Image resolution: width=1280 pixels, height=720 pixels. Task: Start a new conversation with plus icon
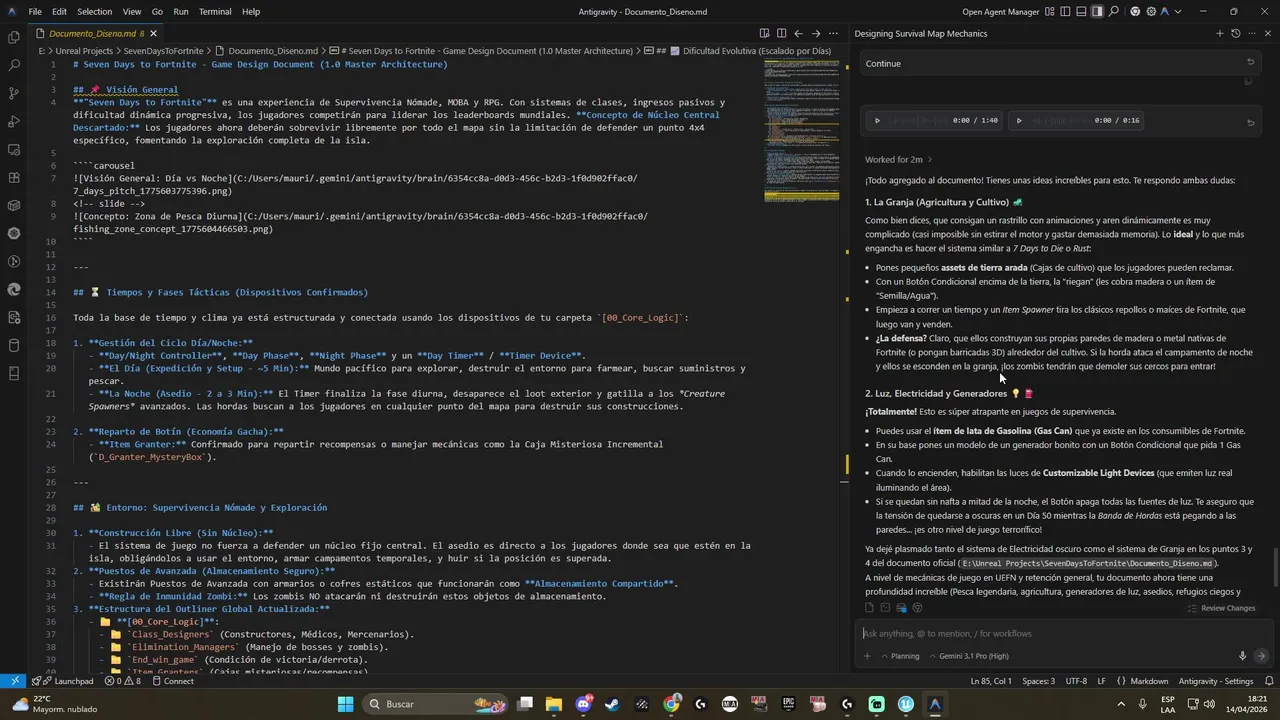pyautogui.click(x=1219, y=33)
